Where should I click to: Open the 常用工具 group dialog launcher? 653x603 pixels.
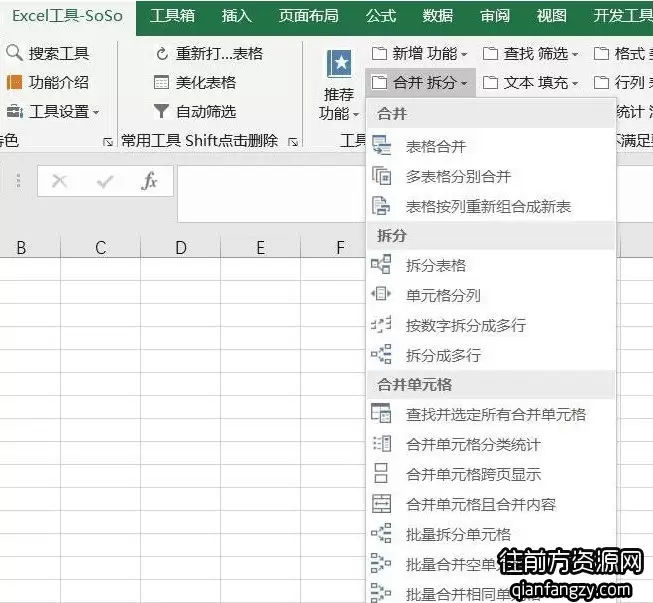coord(293,142)
